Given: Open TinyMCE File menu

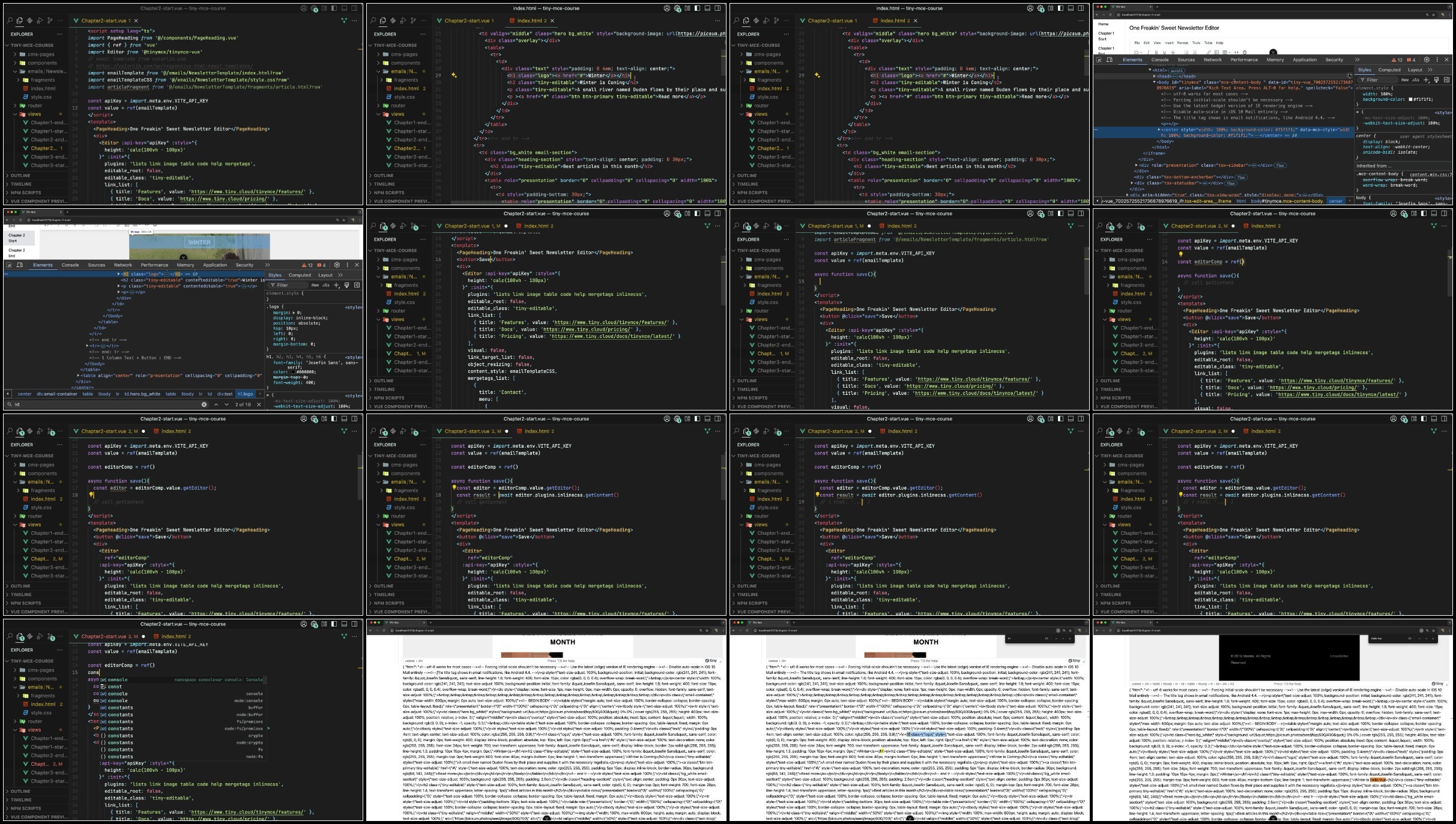Looking at the screenshot, I should [1137, 43].
